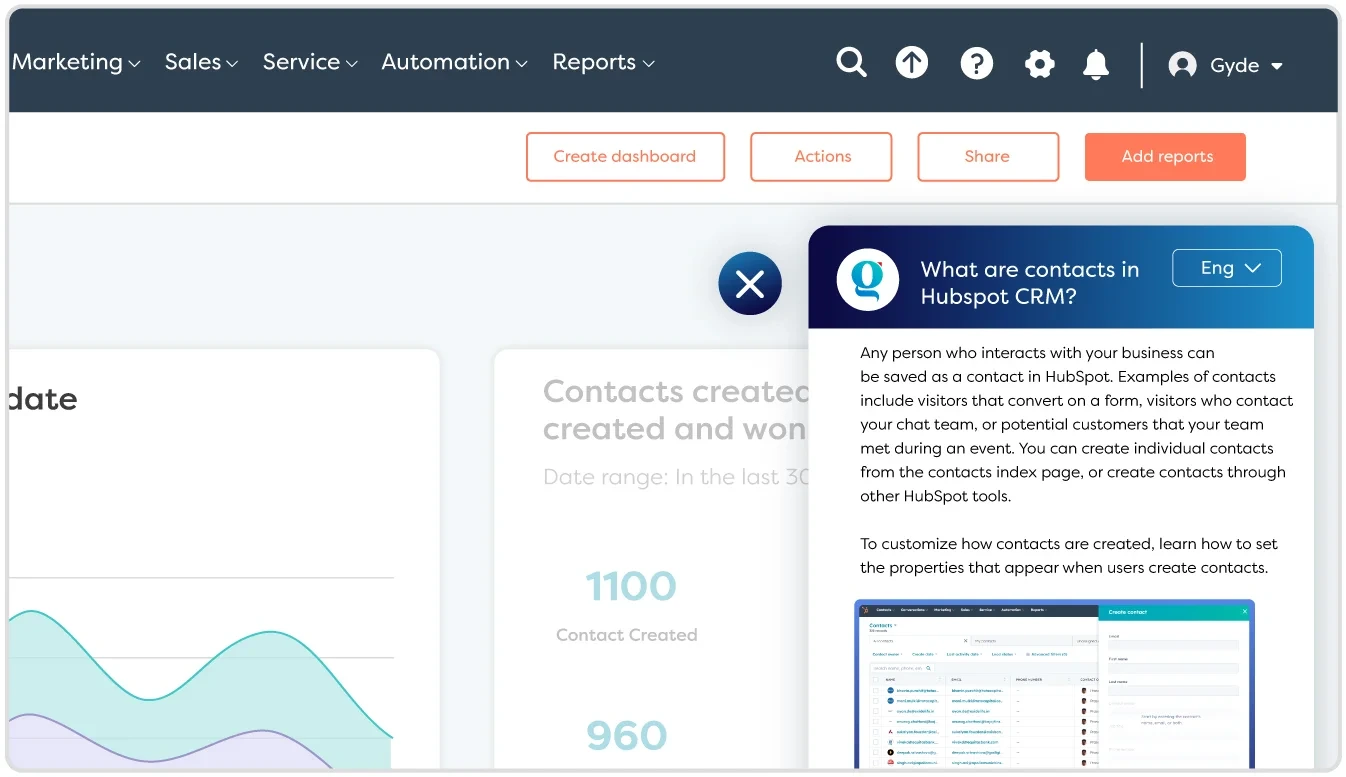Click the Share button
This screenshot has width=1346, height=777.
point(988,156)
